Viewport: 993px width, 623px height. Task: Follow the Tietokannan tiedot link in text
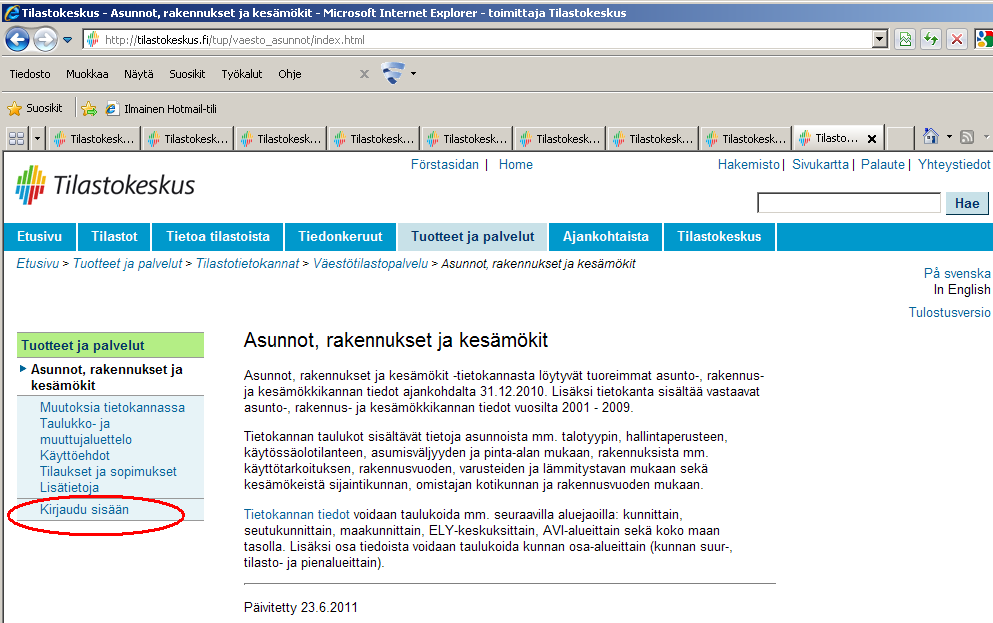296,515
